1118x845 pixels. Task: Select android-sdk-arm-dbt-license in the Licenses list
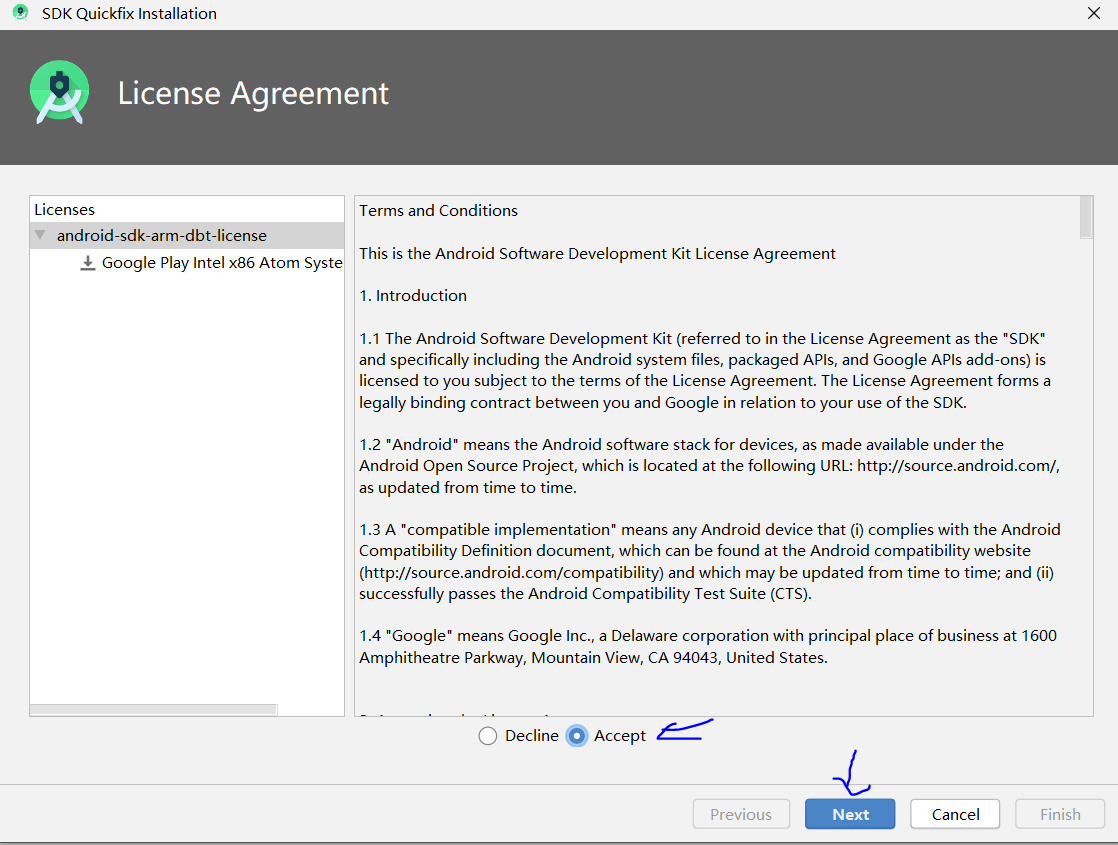[187, 235]
